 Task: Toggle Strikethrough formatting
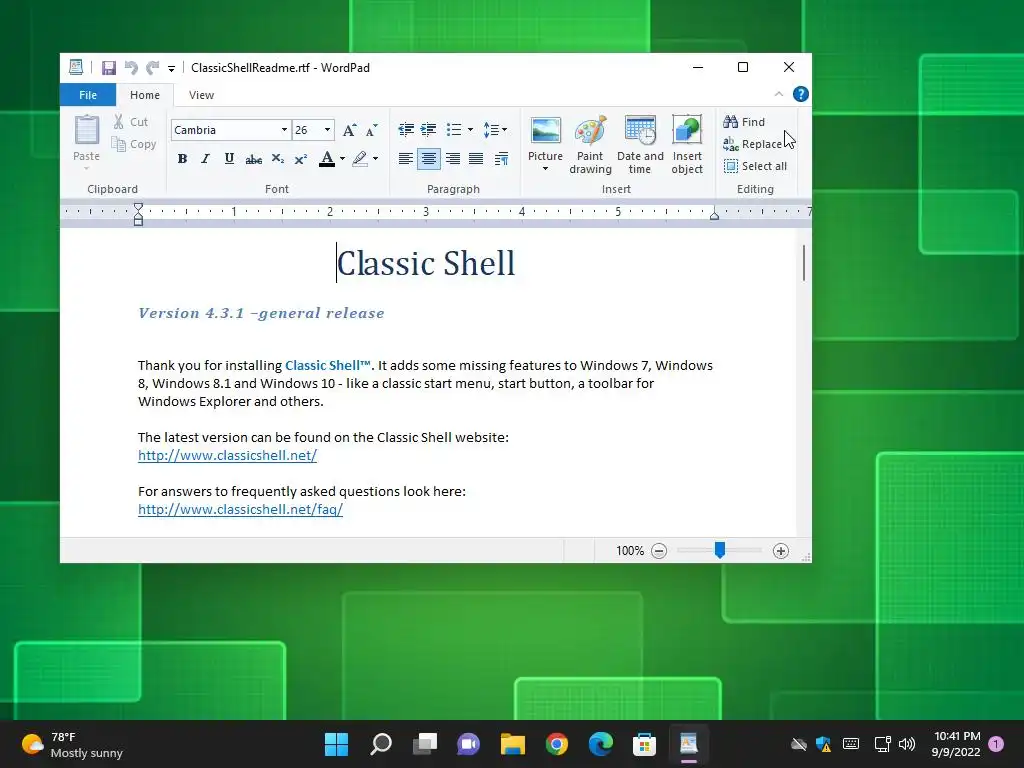click(253, 159)
